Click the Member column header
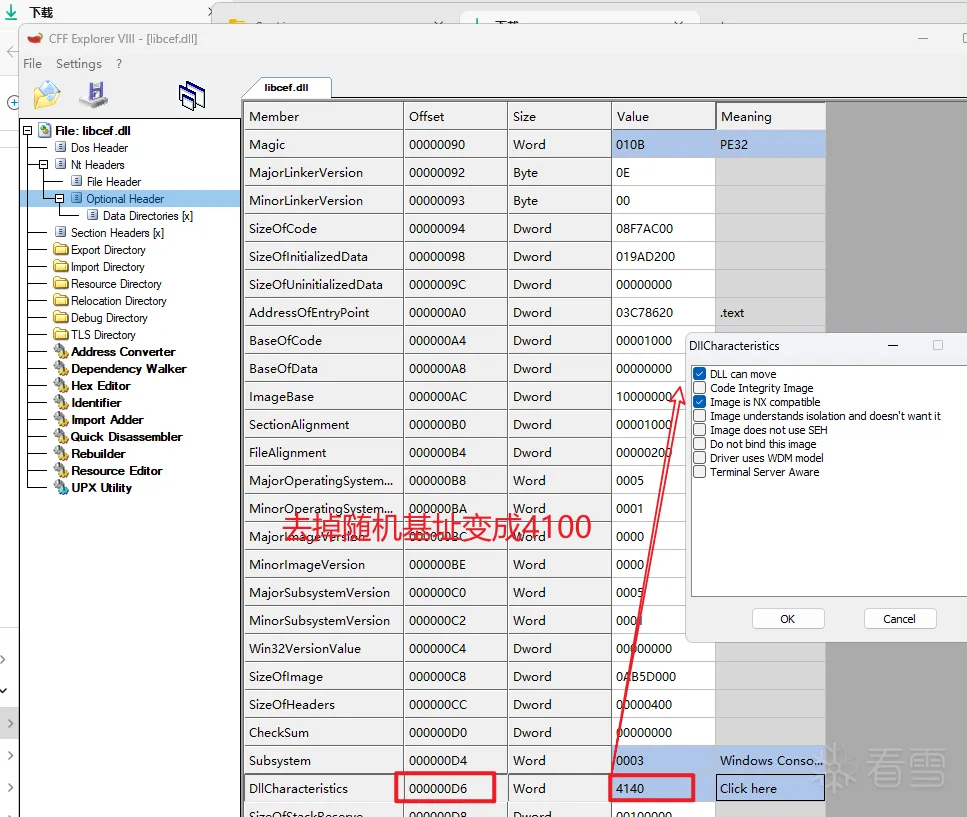 pyautogui.click(x=323, y=116)
